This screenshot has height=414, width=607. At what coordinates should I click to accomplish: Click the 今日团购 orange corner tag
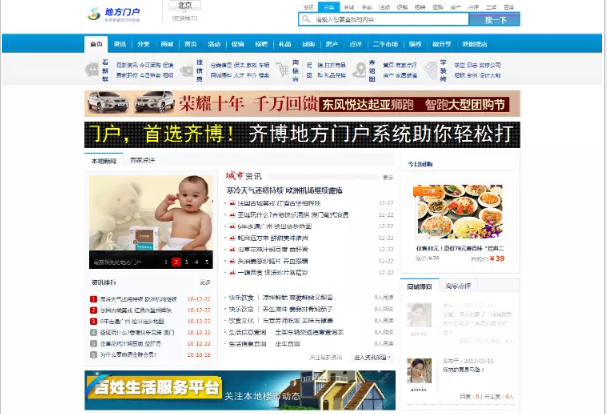click(427, 191)
